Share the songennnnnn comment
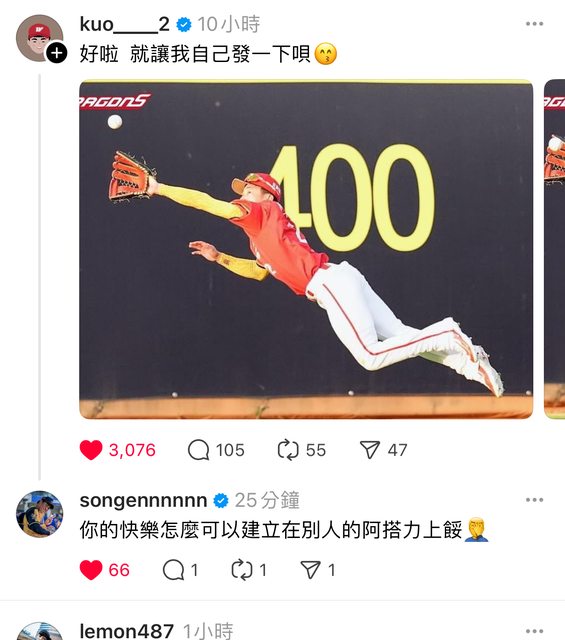This screenshot has height=640, width=565. click(x=311, y=570)
